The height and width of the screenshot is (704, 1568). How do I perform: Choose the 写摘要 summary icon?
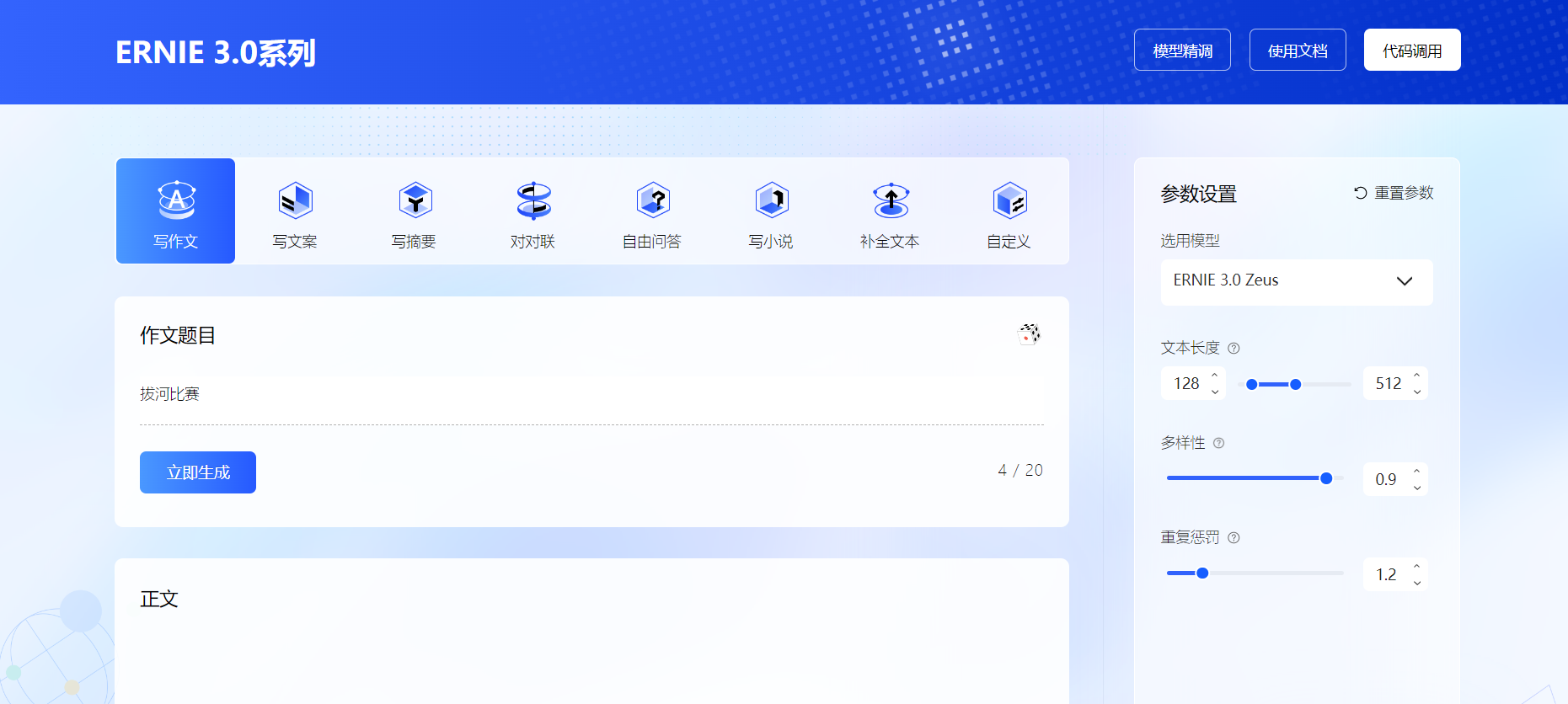tap(415, 200)
